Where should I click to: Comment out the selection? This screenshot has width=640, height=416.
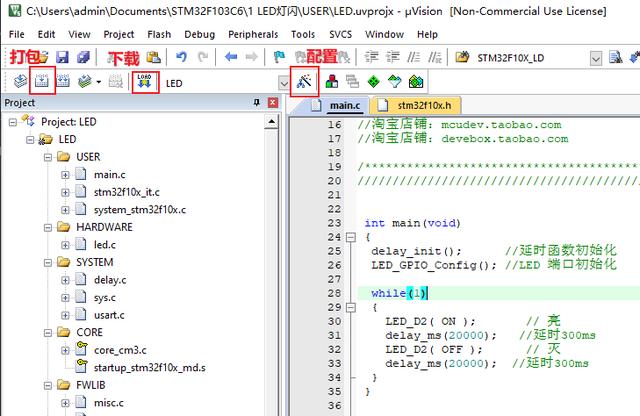[413, 57]
